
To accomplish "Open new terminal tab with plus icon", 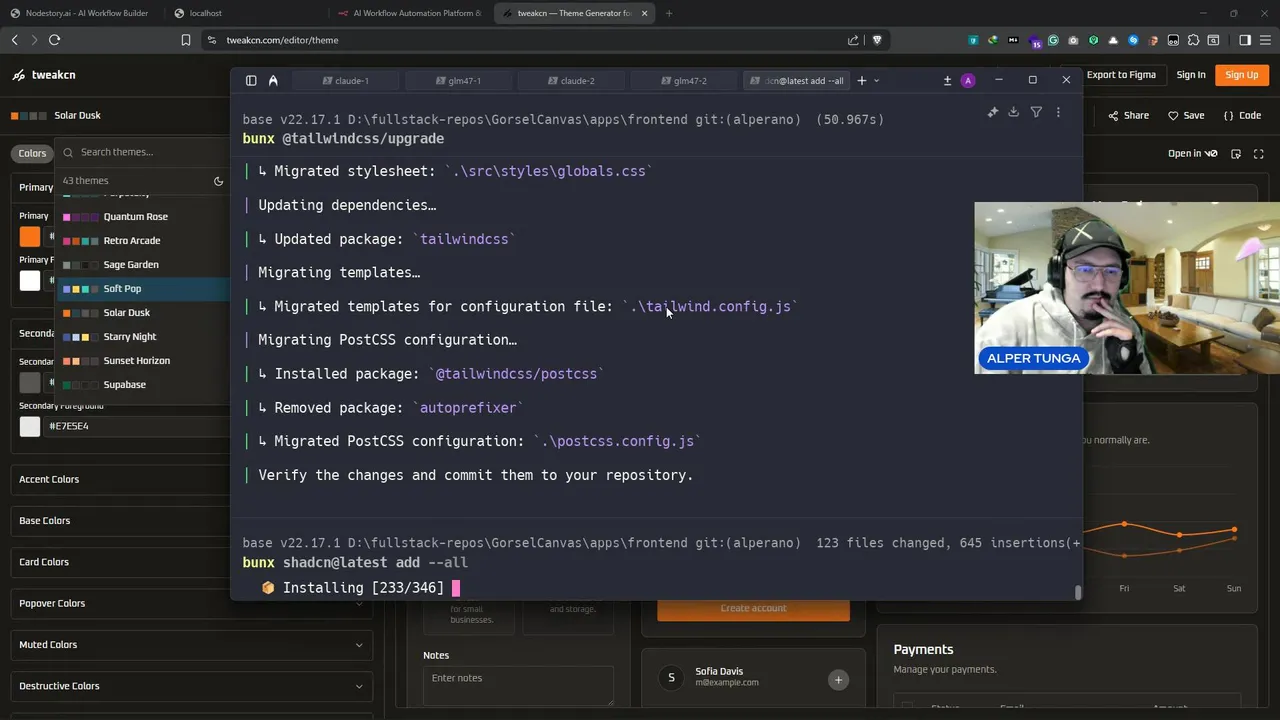I will [861, 80].
